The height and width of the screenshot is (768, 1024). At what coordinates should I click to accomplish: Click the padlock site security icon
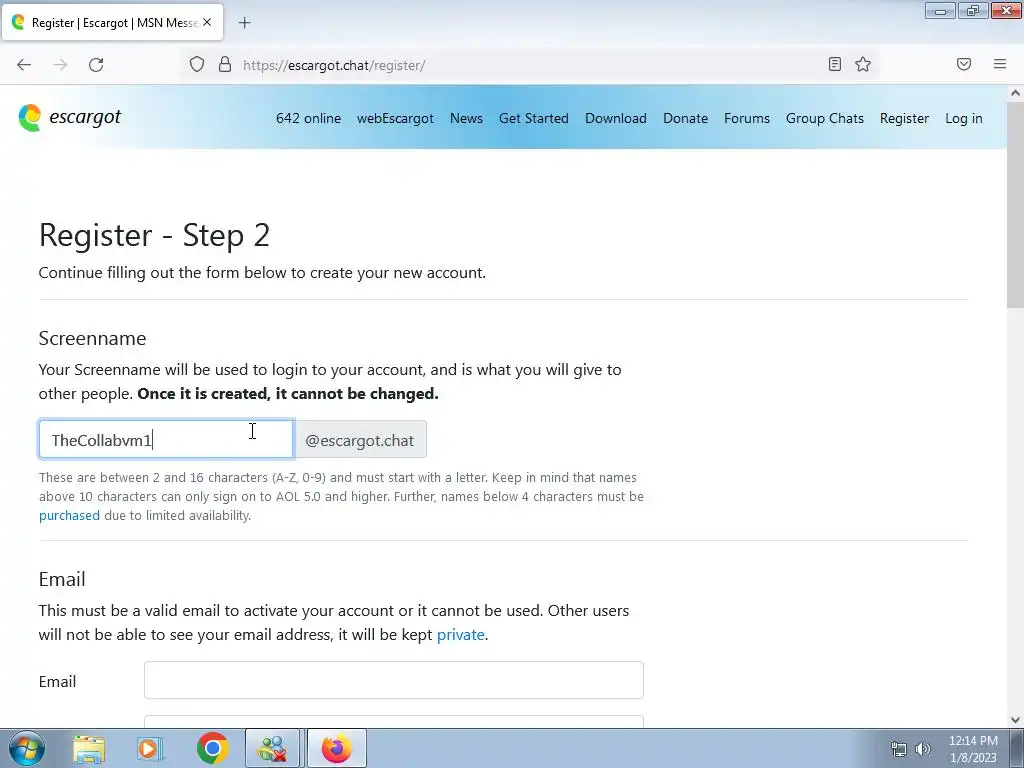point(225,65)
